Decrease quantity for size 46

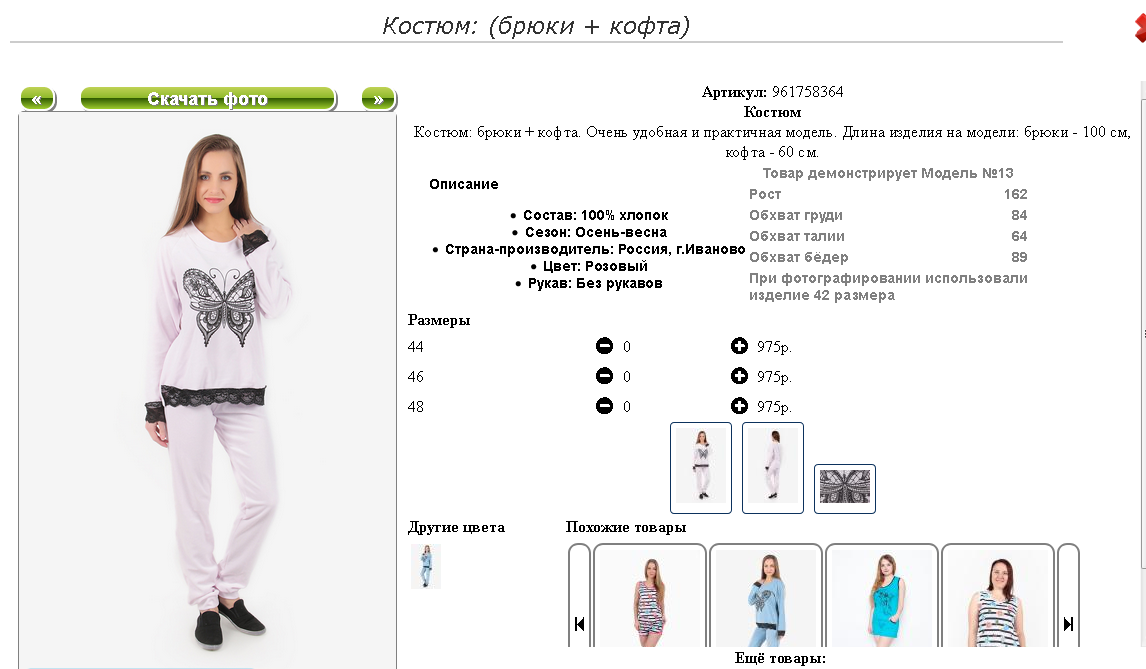(604, 376)
